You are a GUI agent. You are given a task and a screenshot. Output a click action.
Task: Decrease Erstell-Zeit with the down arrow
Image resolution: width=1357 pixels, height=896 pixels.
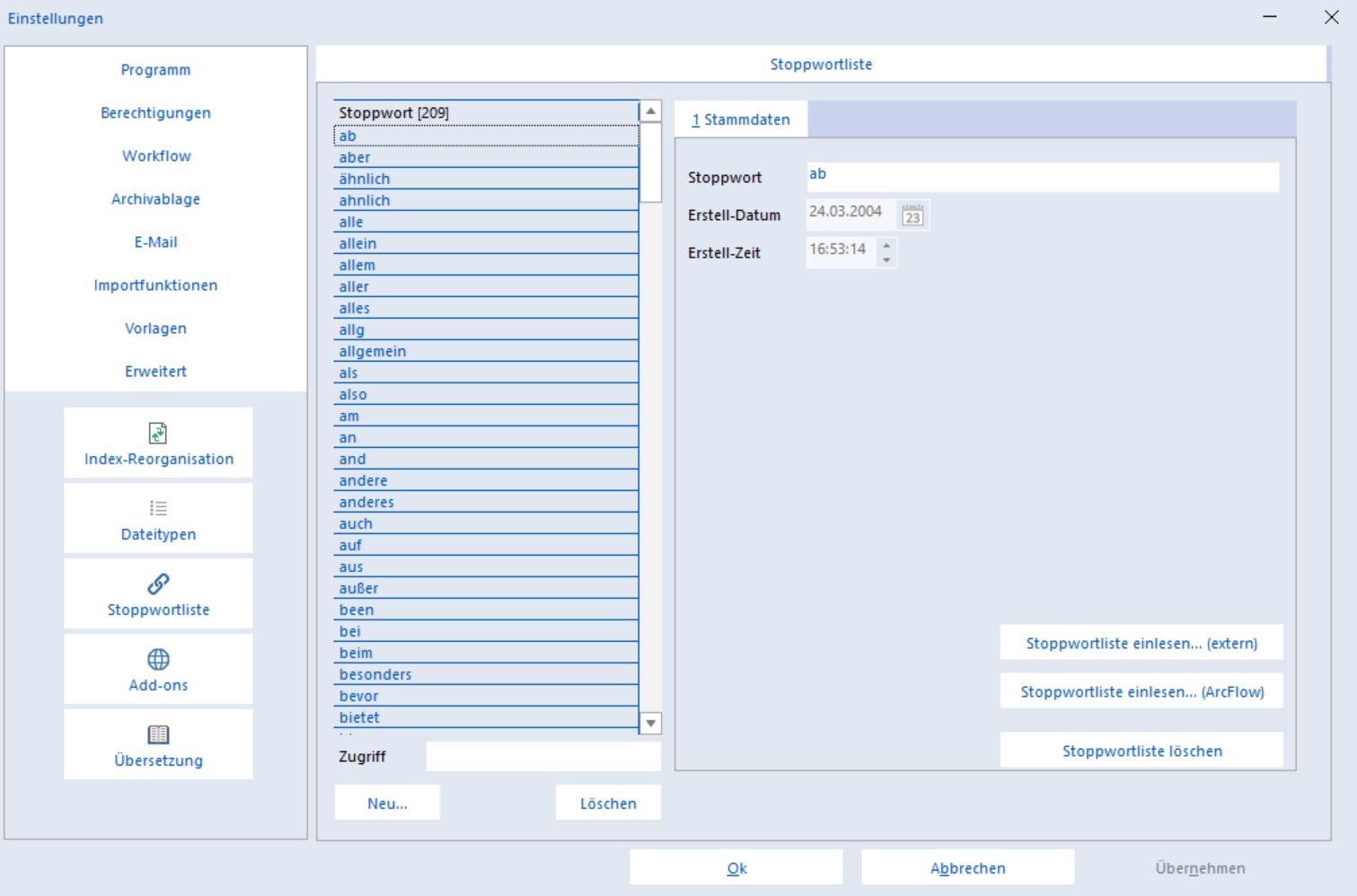pos(886,260)
